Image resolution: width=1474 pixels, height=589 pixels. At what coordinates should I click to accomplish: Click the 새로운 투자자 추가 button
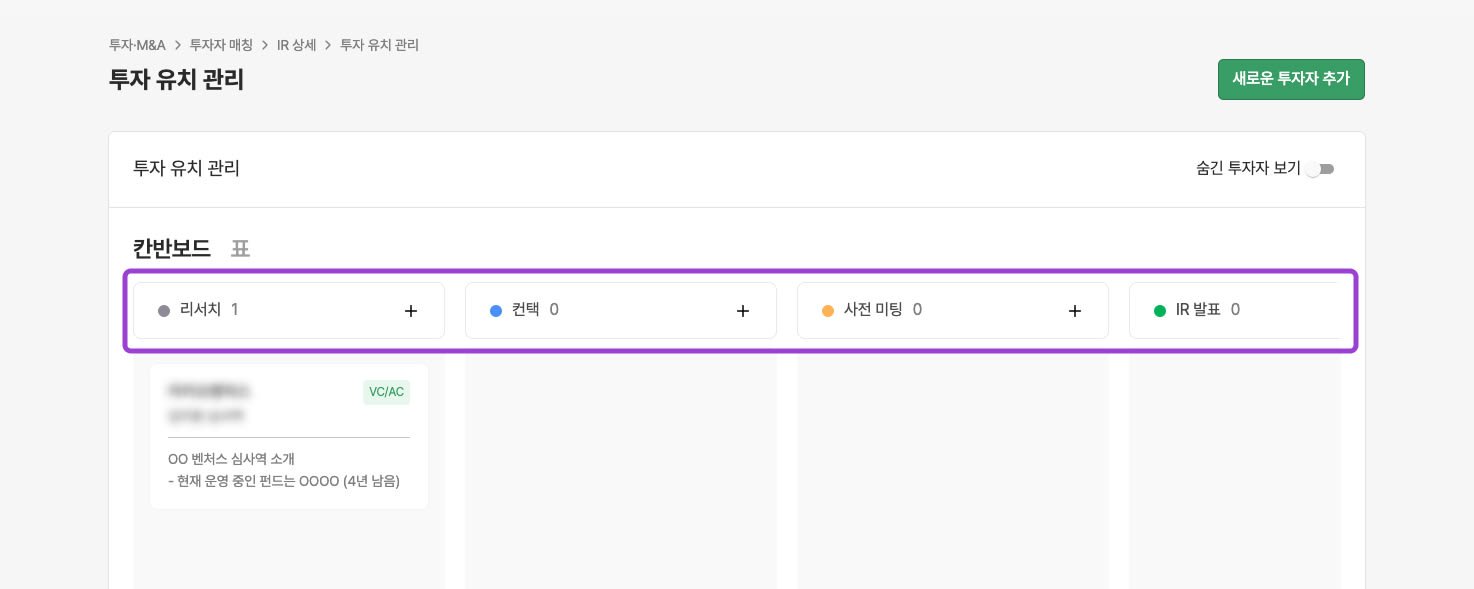(1291, 79)
